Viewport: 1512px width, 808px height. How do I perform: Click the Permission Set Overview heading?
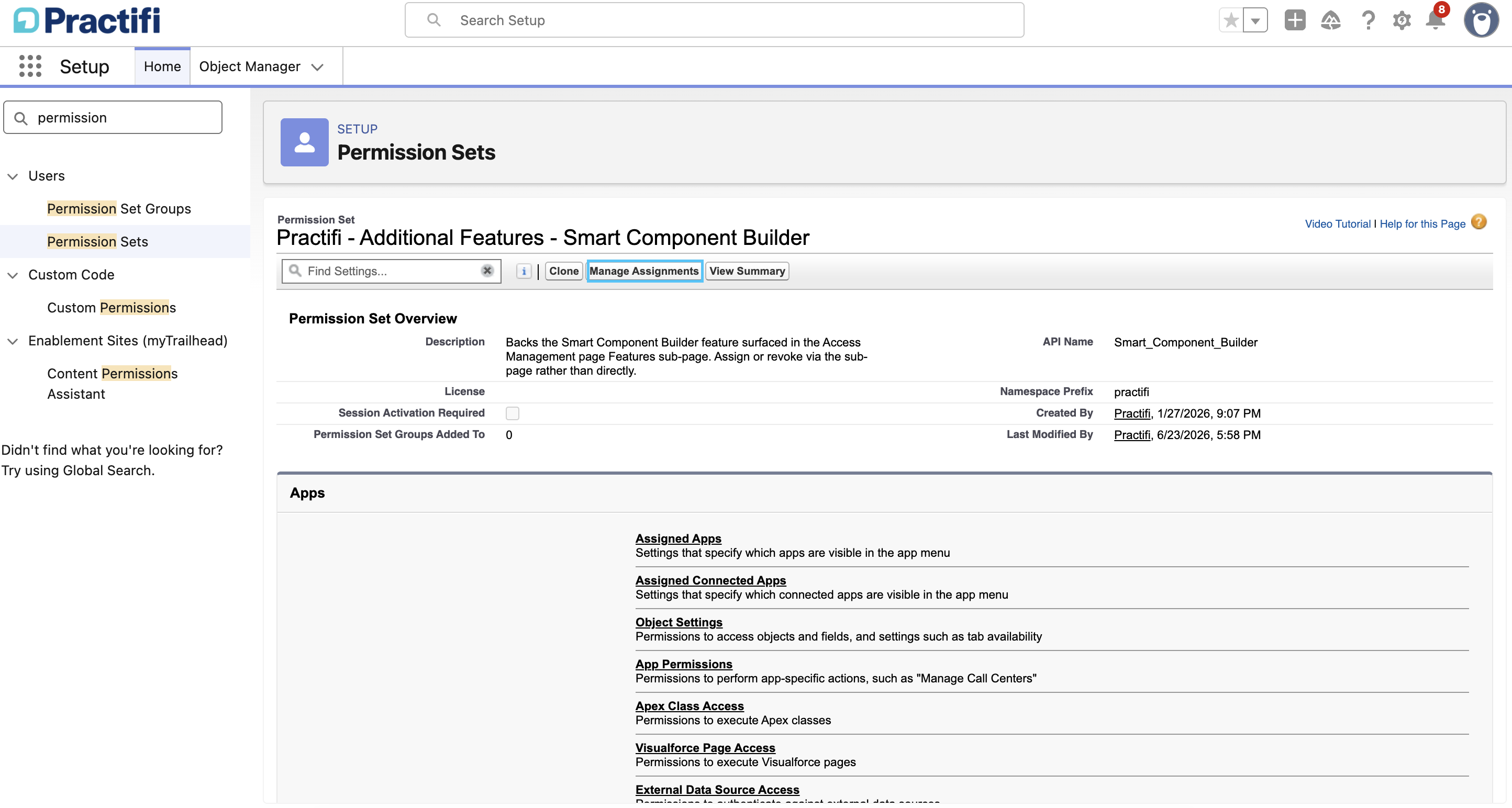373,319
